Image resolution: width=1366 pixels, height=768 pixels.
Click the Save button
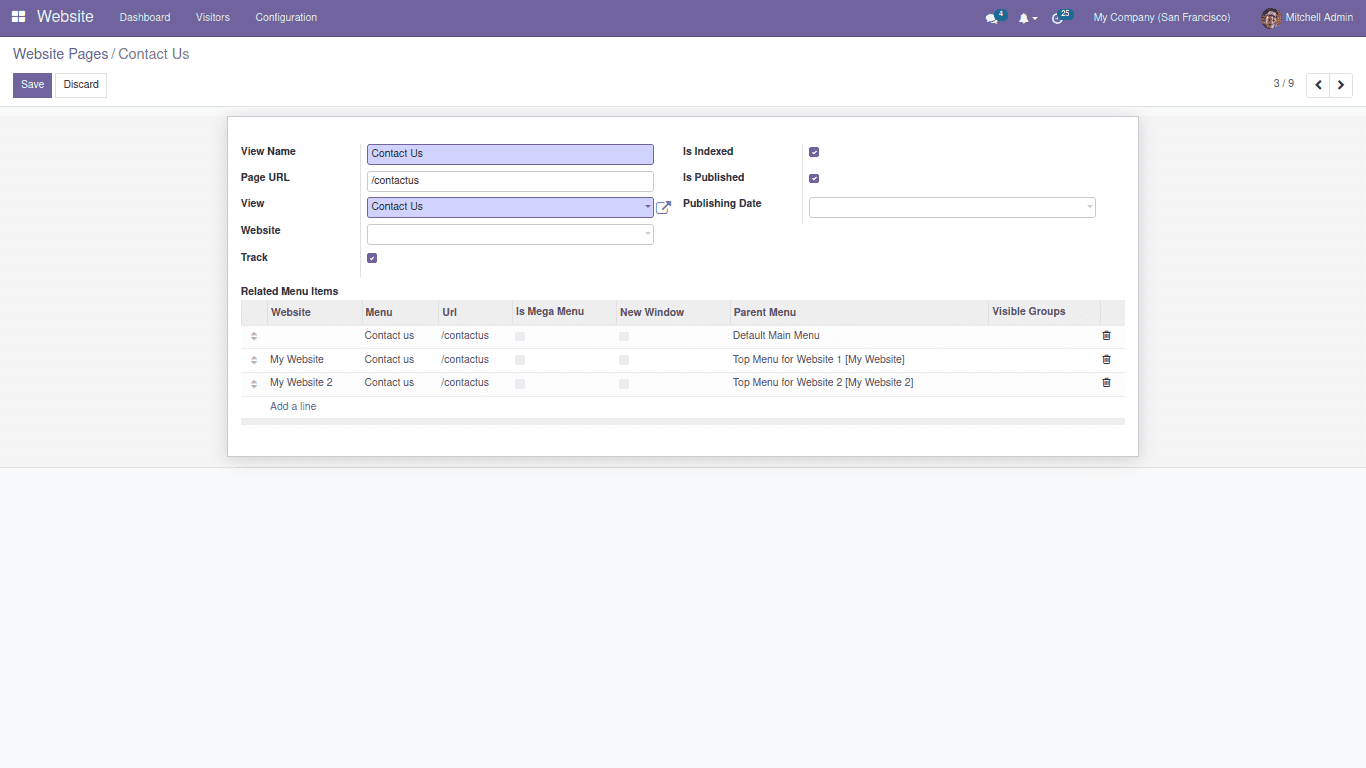[32, 85]
